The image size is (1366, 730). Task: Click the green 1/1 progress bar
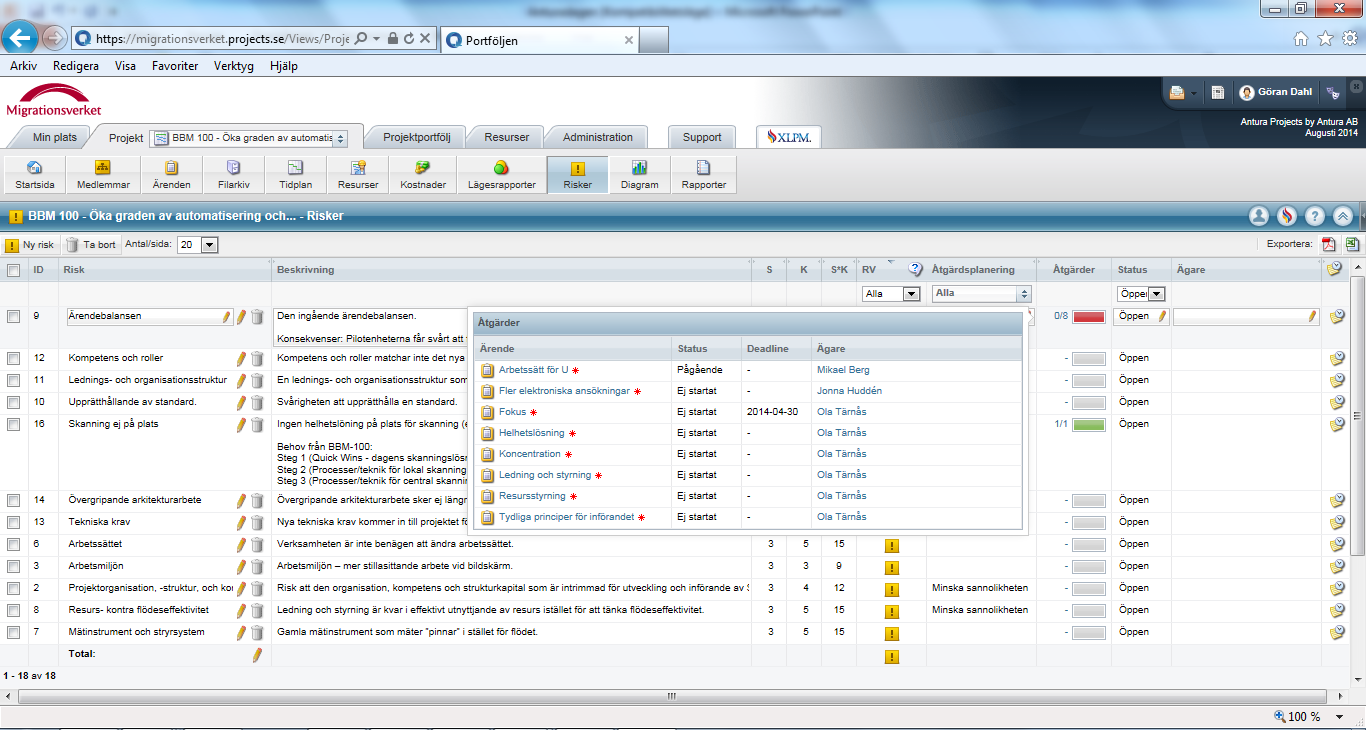pos(1089,424)
